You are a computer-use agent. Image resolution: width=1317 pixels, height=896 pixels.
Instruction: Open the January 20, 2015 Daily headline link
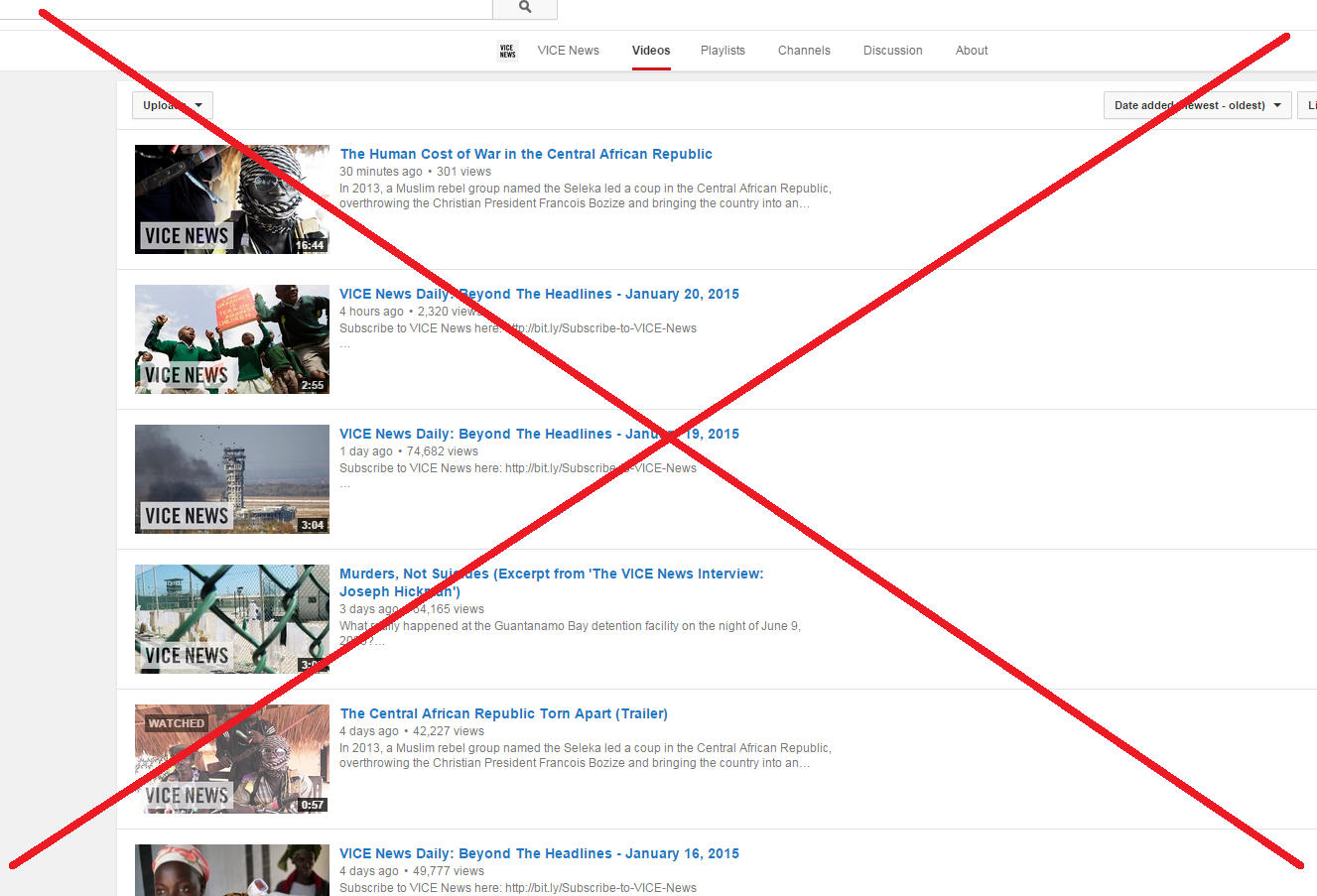tap(539, 294)
